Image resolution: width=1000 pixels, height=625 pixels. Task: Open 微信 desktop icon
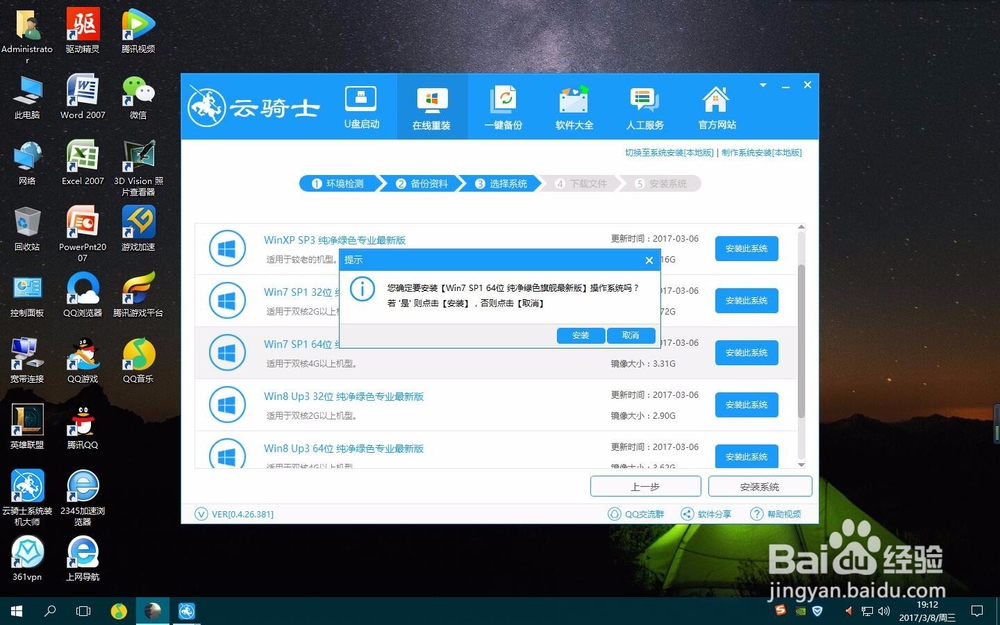click(138, 97)
